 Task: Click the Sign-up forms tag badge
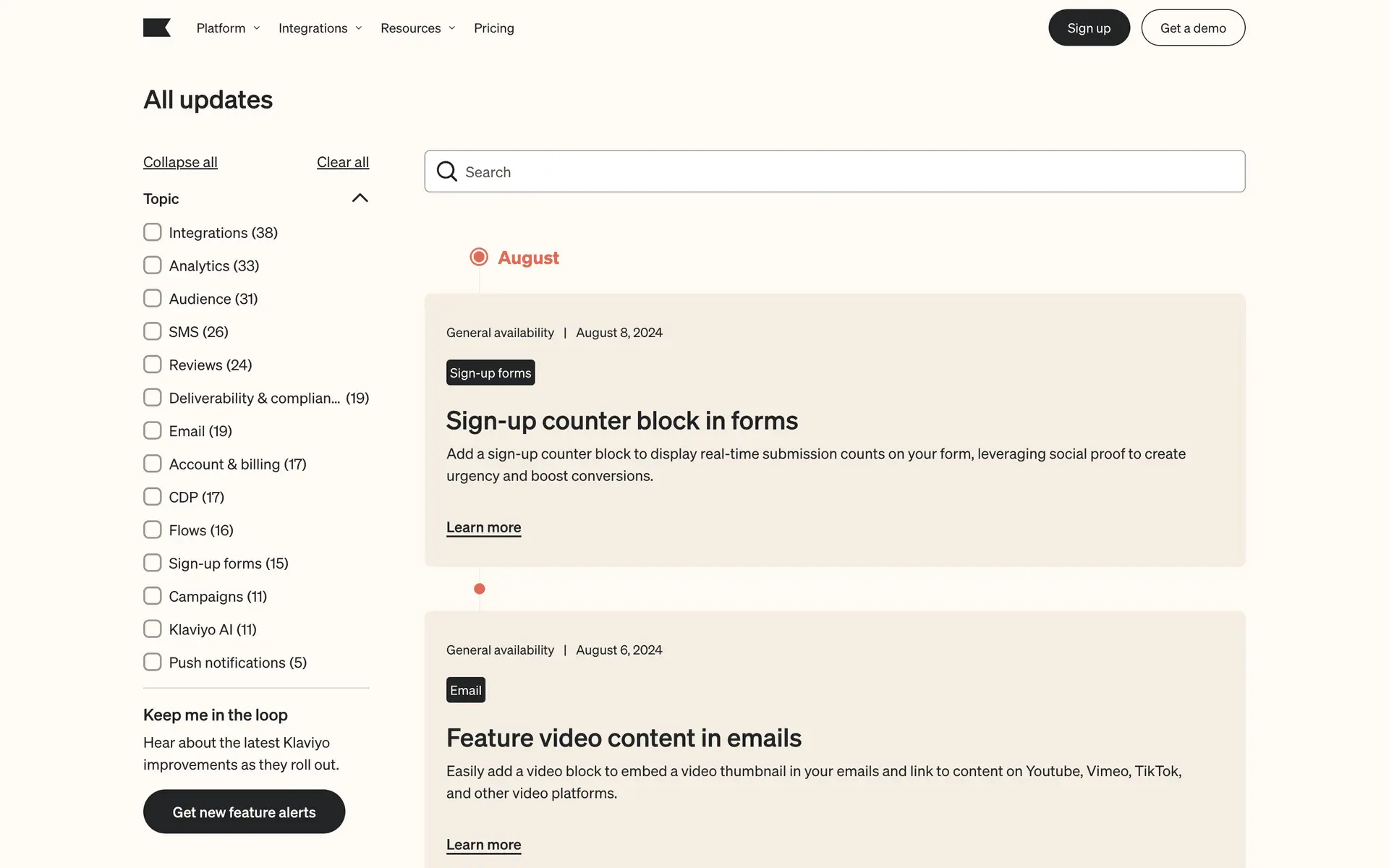[490, 373]
